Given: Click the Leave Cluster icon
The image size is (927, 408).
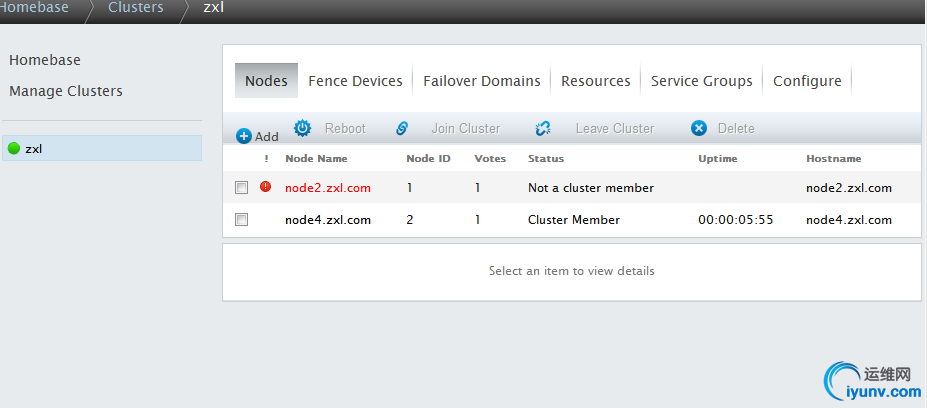Looking at the screenshot, I should [x=543, y=128].
